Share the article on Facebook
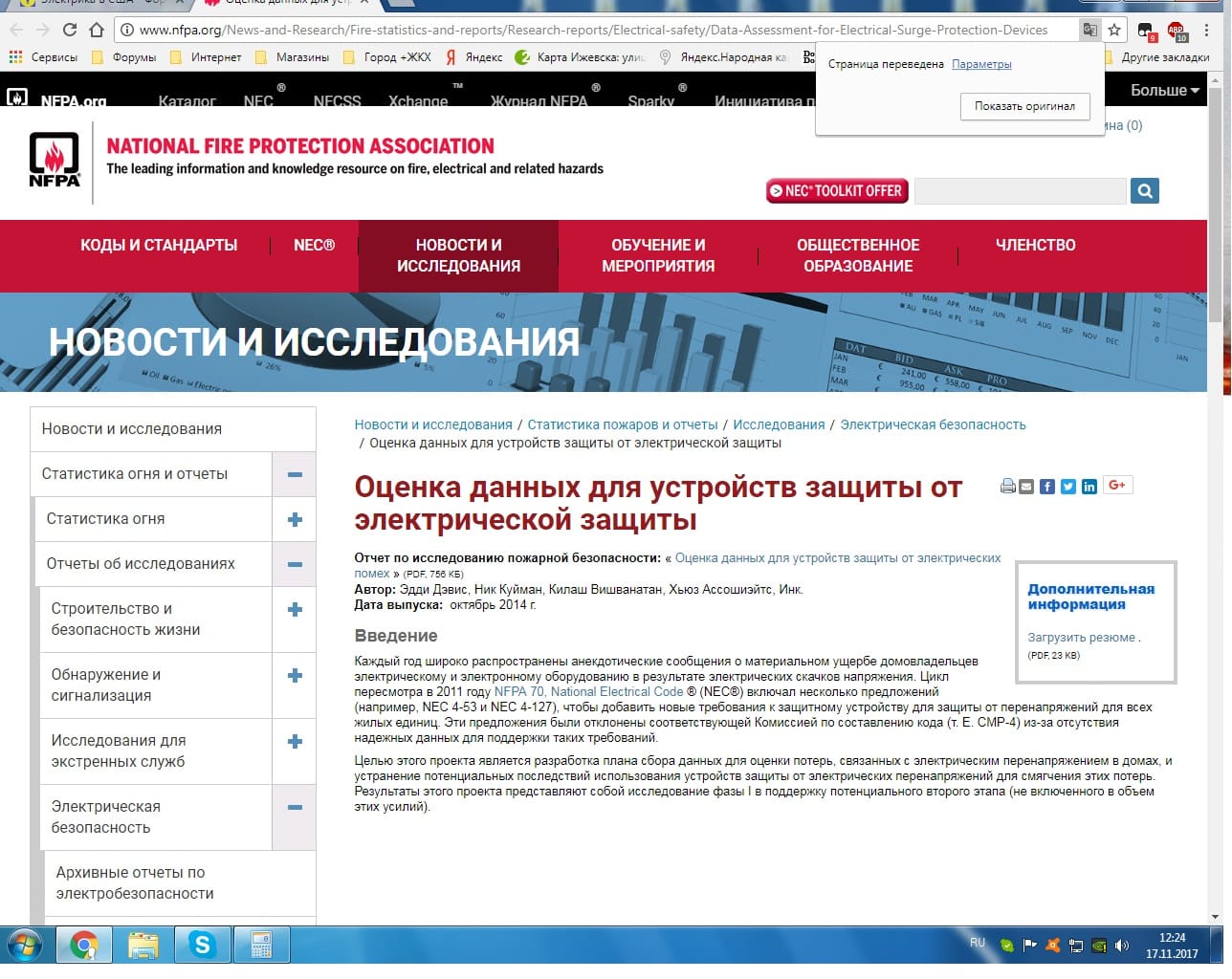The height and width of the screenshot is (979, 1232). point(1047,487)
